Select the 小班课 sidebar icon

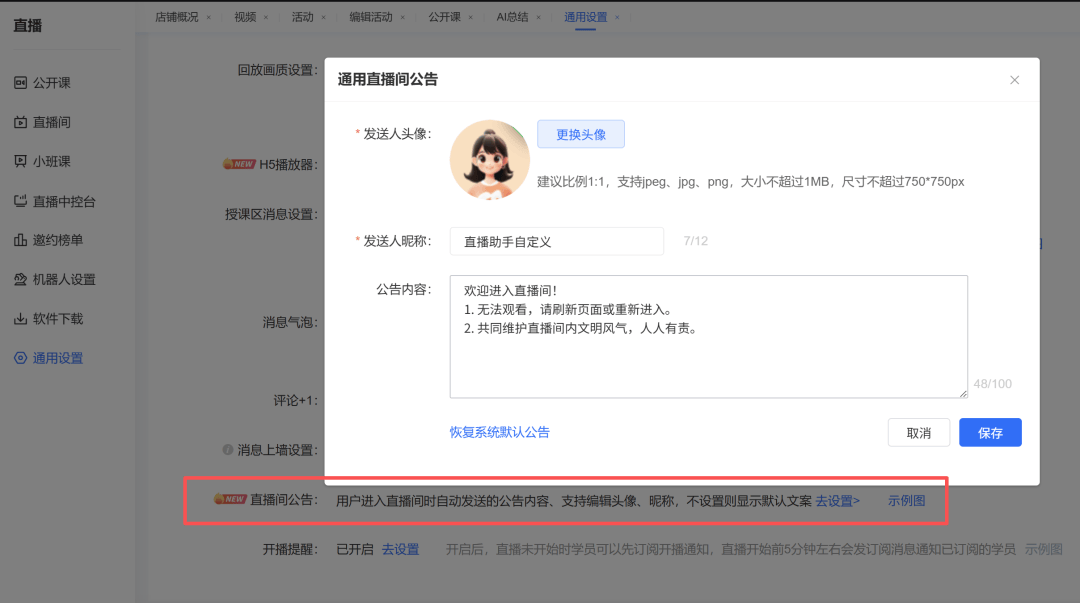pyautogui.click(x=20, y=162)
